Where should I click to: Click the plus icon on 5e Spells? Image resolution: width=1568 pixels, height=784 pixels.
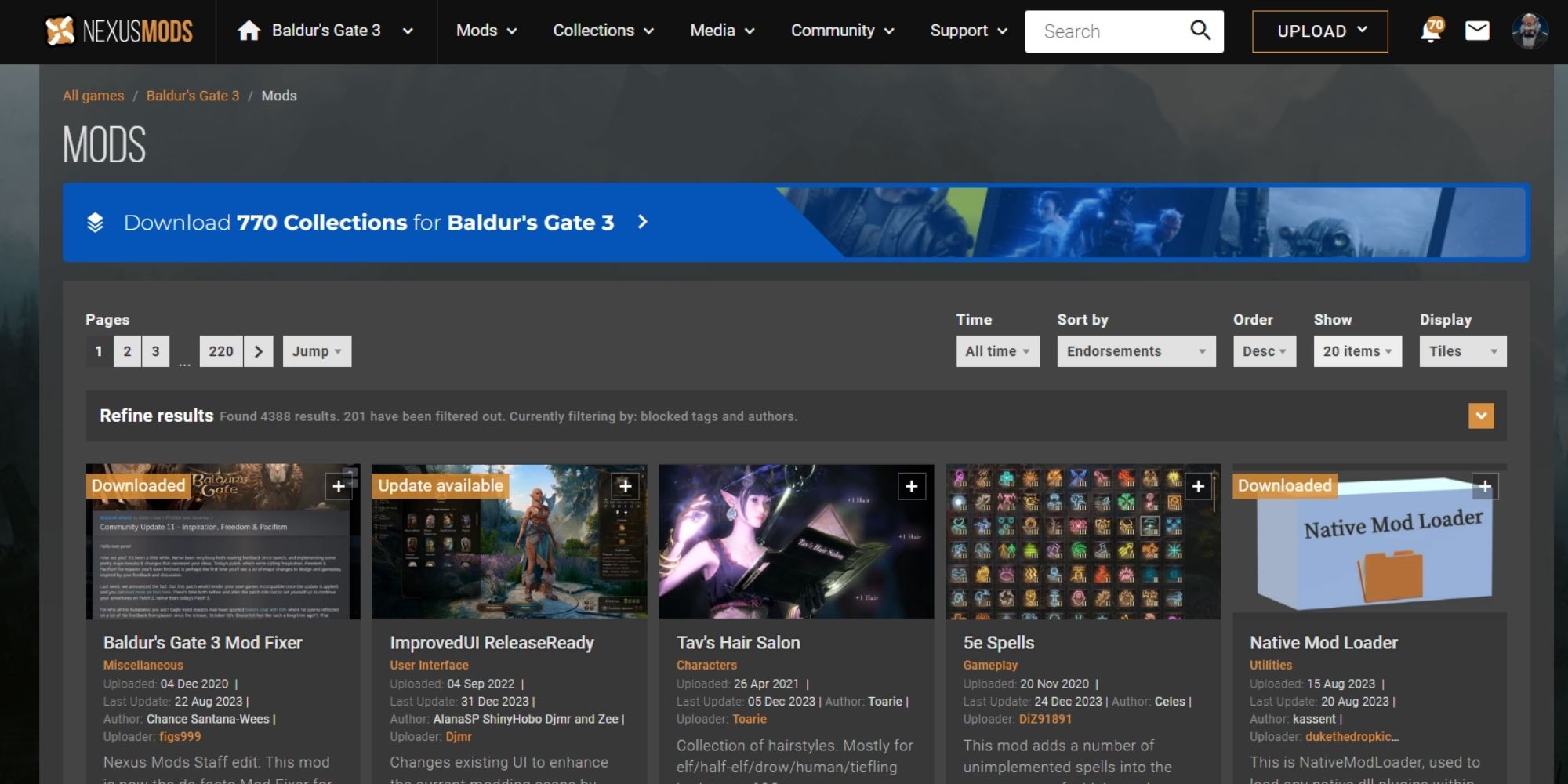[x=1199, y=486]
